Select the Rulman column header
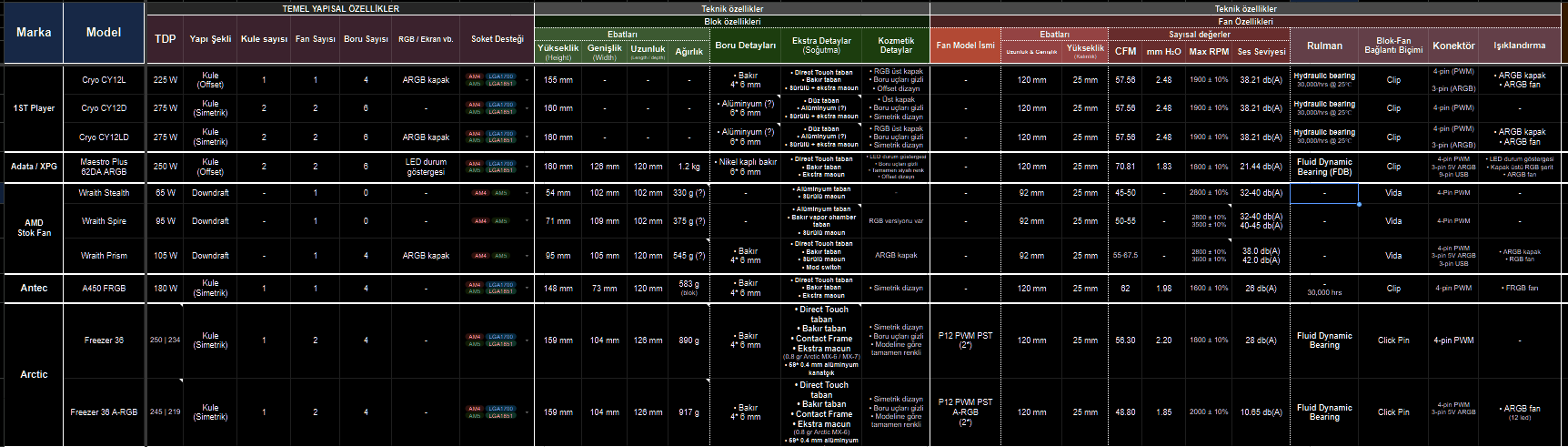The height and width of the screenshot is (447, 1568). tap(1324, 46)
